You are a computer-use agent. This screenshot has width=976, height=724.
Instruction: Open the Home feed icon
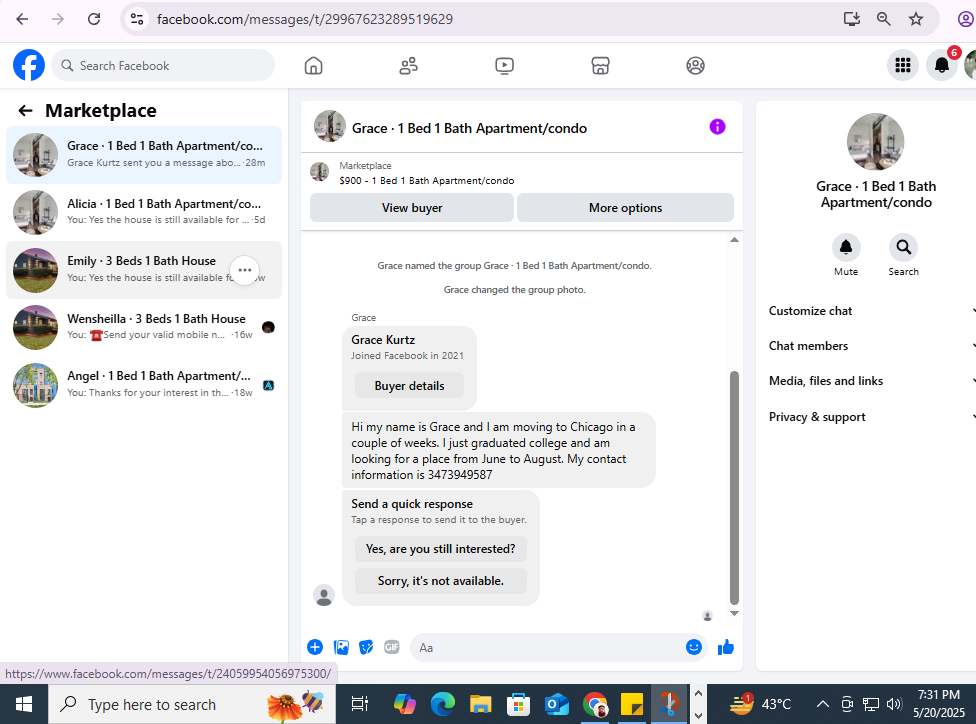pyautogui.click(x=314, y=65)
